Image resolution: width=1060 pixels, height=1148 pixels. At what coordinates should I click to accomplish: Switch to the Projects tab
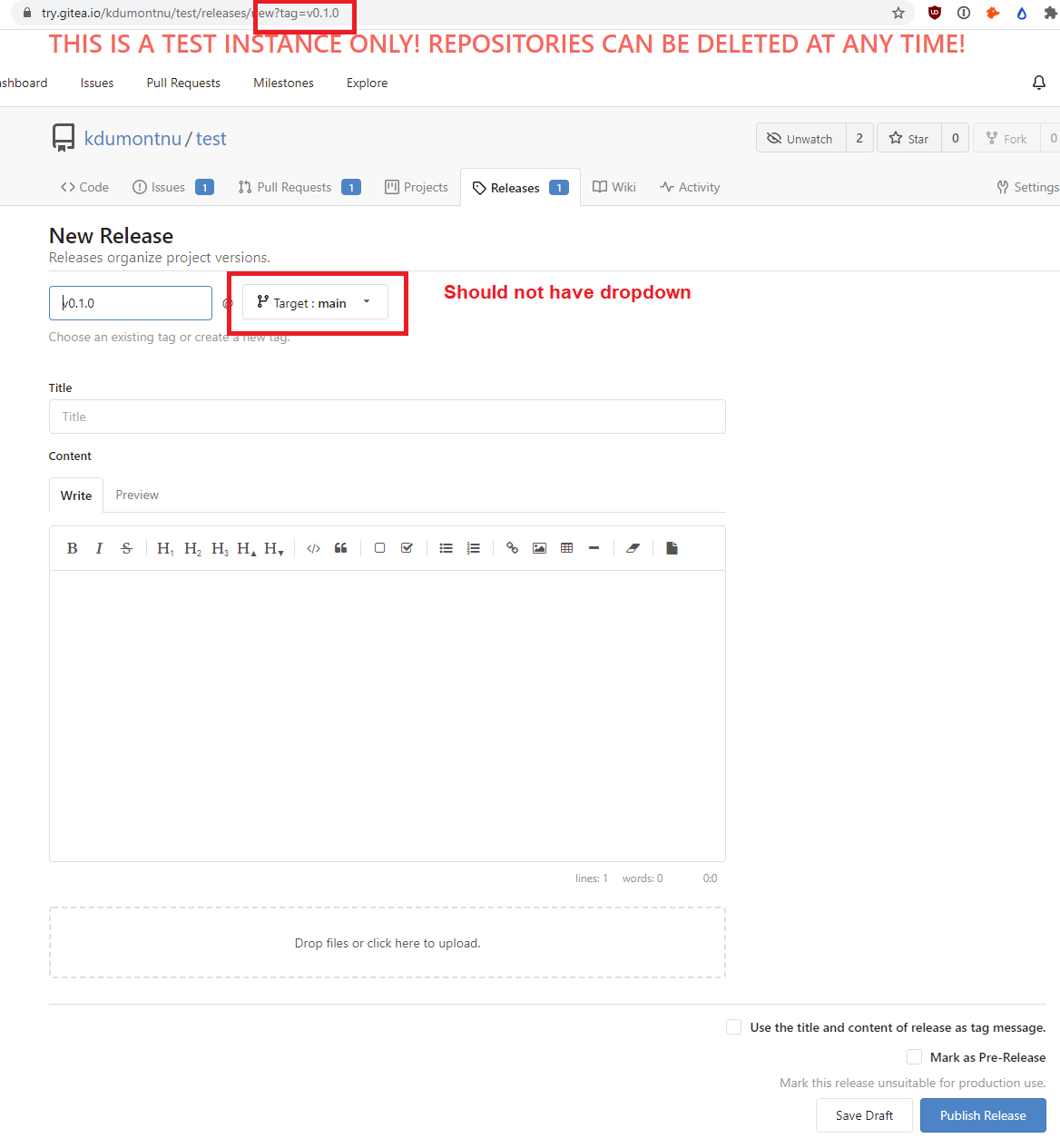click(417, 187)
